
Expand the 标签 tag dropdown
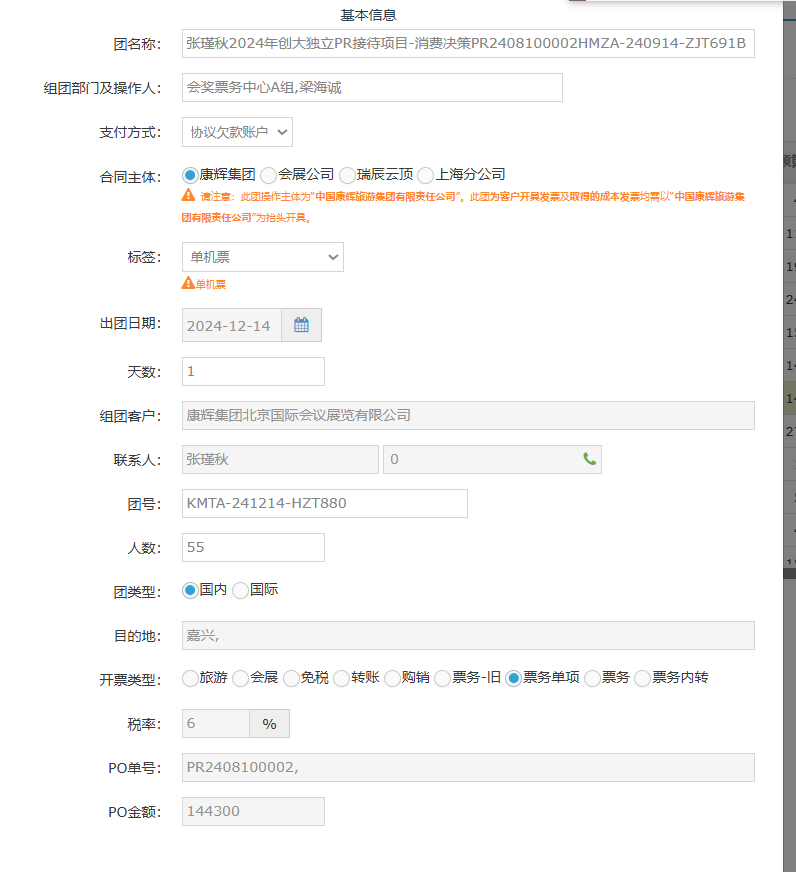tap(262, 257)
